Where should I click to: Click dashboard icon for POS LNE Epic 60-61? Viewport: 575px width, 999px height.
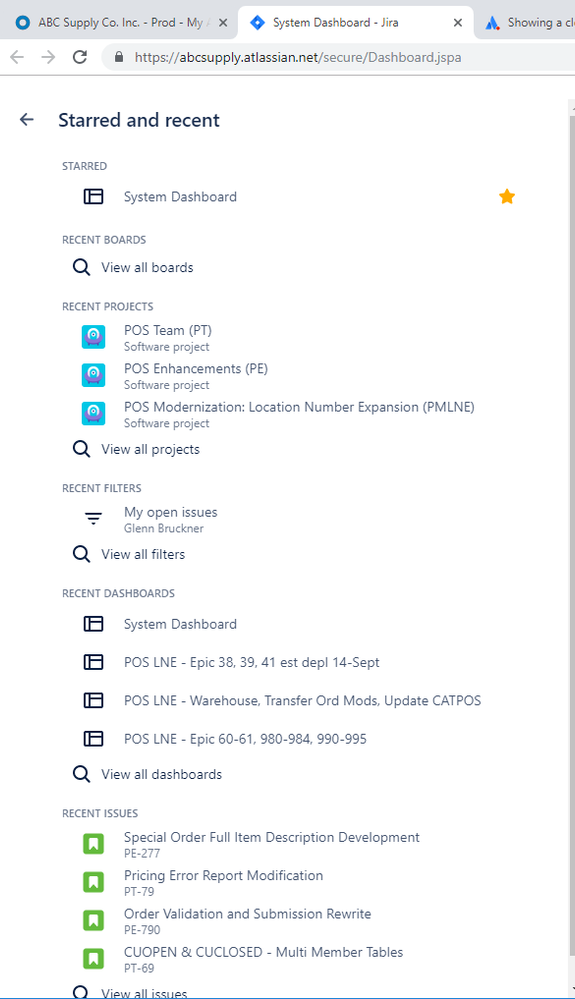94,739
